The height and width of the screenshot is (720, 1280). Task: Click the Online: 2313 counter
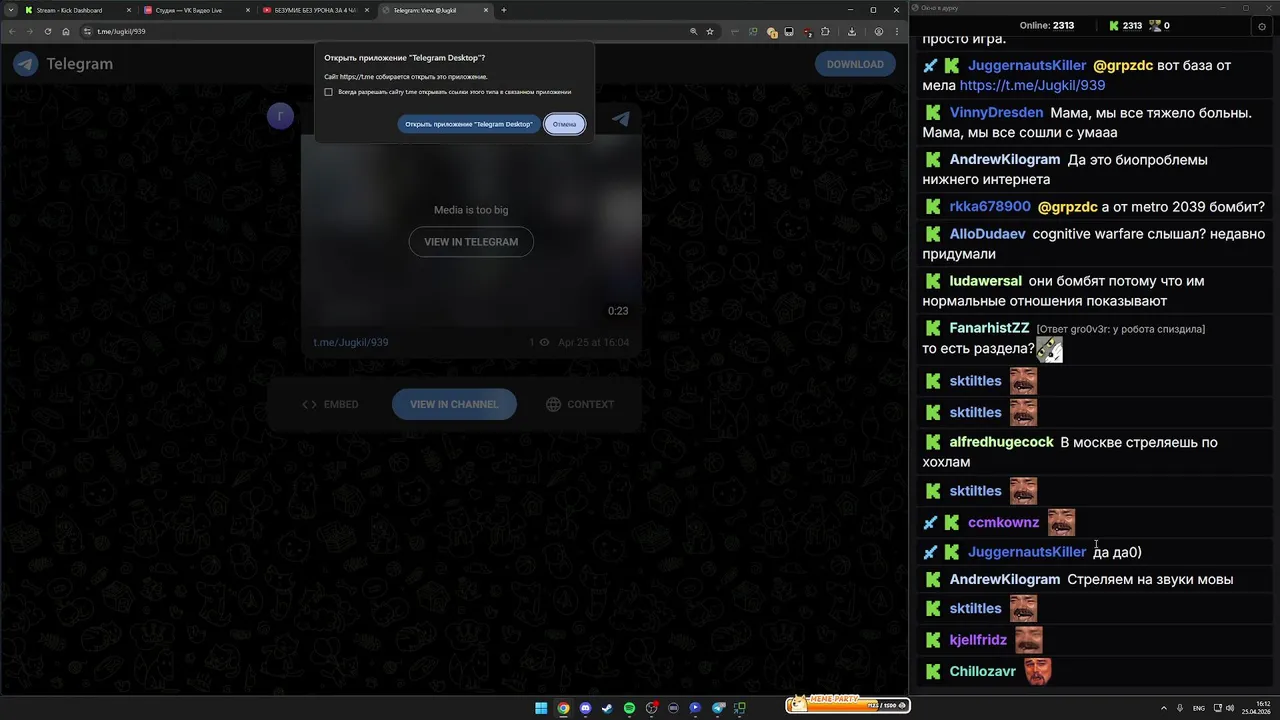tap(1046, 26)
